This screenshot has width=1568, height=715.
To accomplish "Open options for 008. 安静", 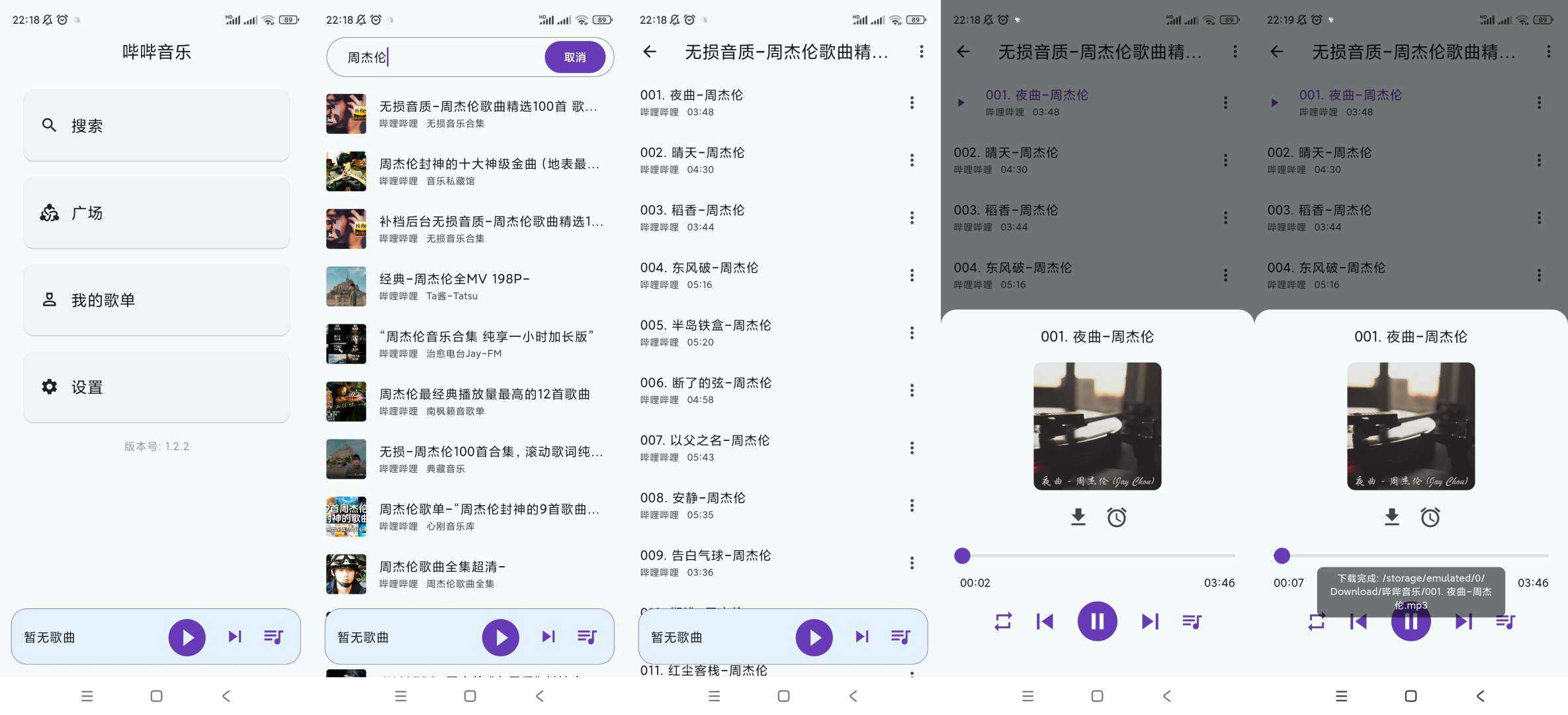I will [912, 506].
